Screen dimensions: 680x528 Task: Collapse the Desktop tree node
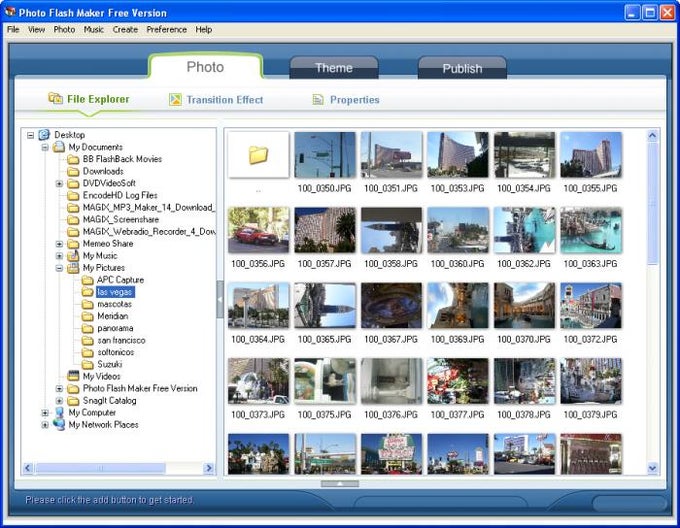(x=30, y=135)
